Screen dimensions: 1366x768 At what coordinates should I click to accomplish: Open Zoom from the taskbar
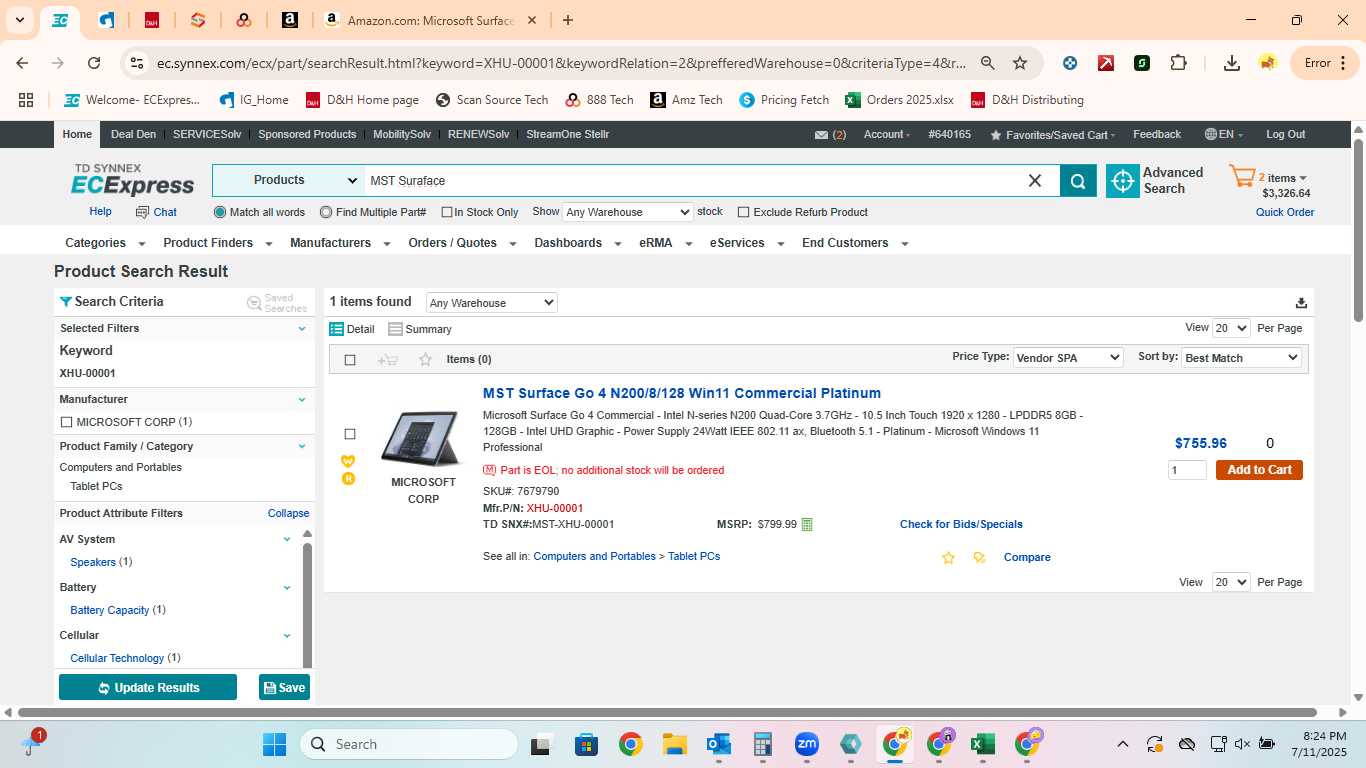(806, 744)
